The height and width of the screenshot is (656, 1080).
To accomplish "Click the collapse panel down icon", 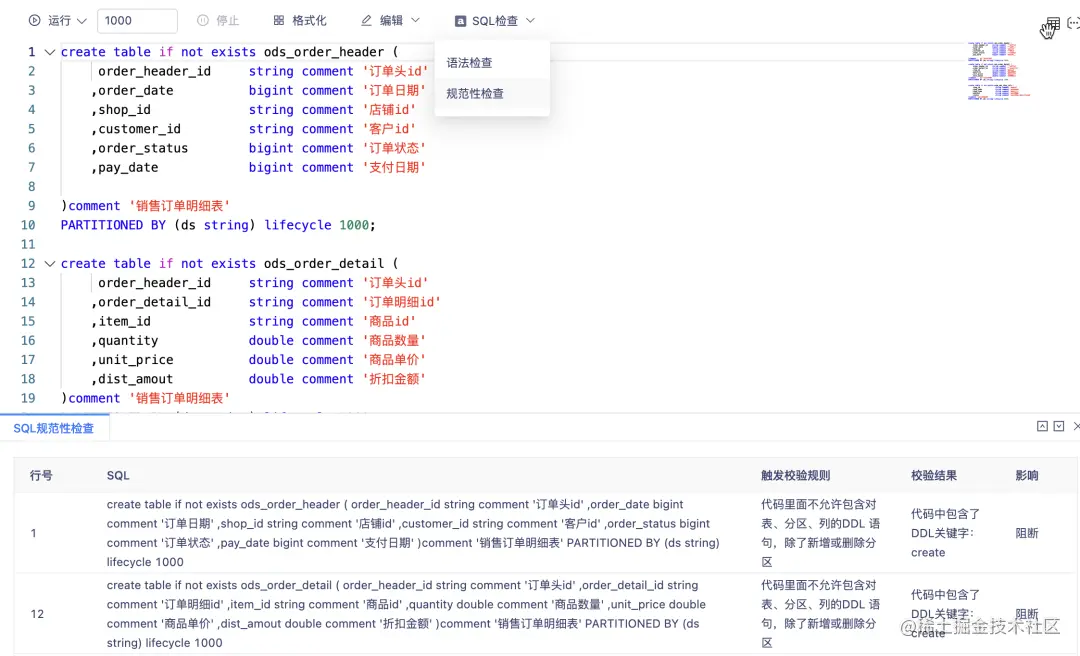I will [1059, 427].
